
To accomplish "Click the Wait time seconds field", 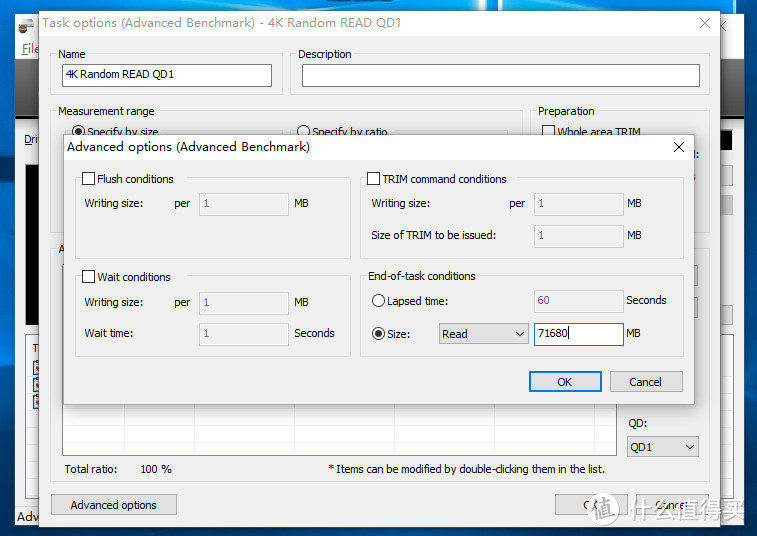I will coord(244,334).
